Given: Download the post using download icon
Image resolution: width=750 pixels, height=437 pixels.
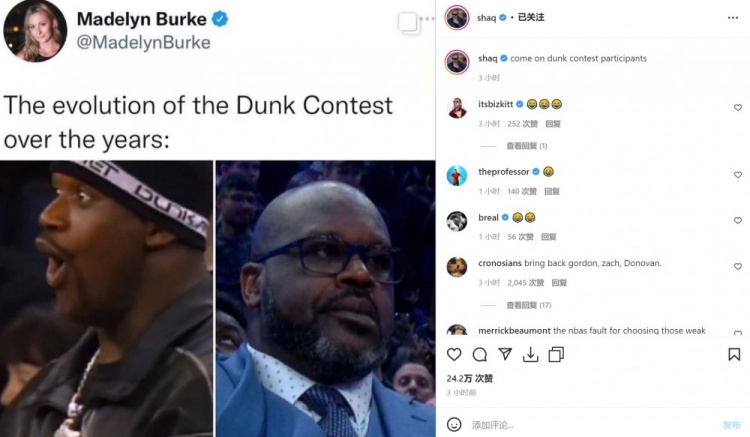Looking at the screenshot, I should [530, 354].
